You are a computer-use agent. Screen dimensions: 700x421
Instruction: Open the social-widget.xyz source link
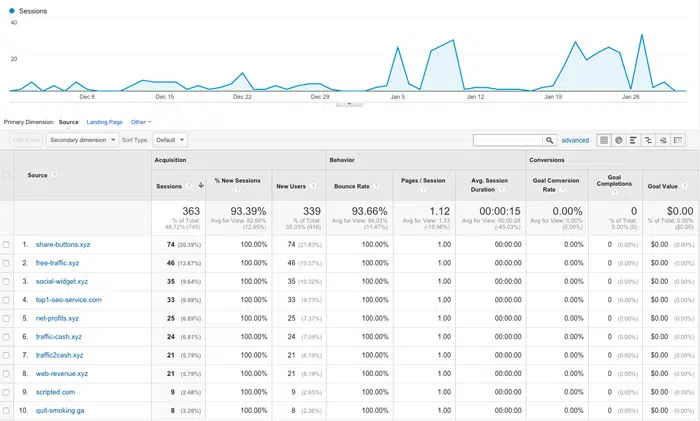tap(62, 281)
